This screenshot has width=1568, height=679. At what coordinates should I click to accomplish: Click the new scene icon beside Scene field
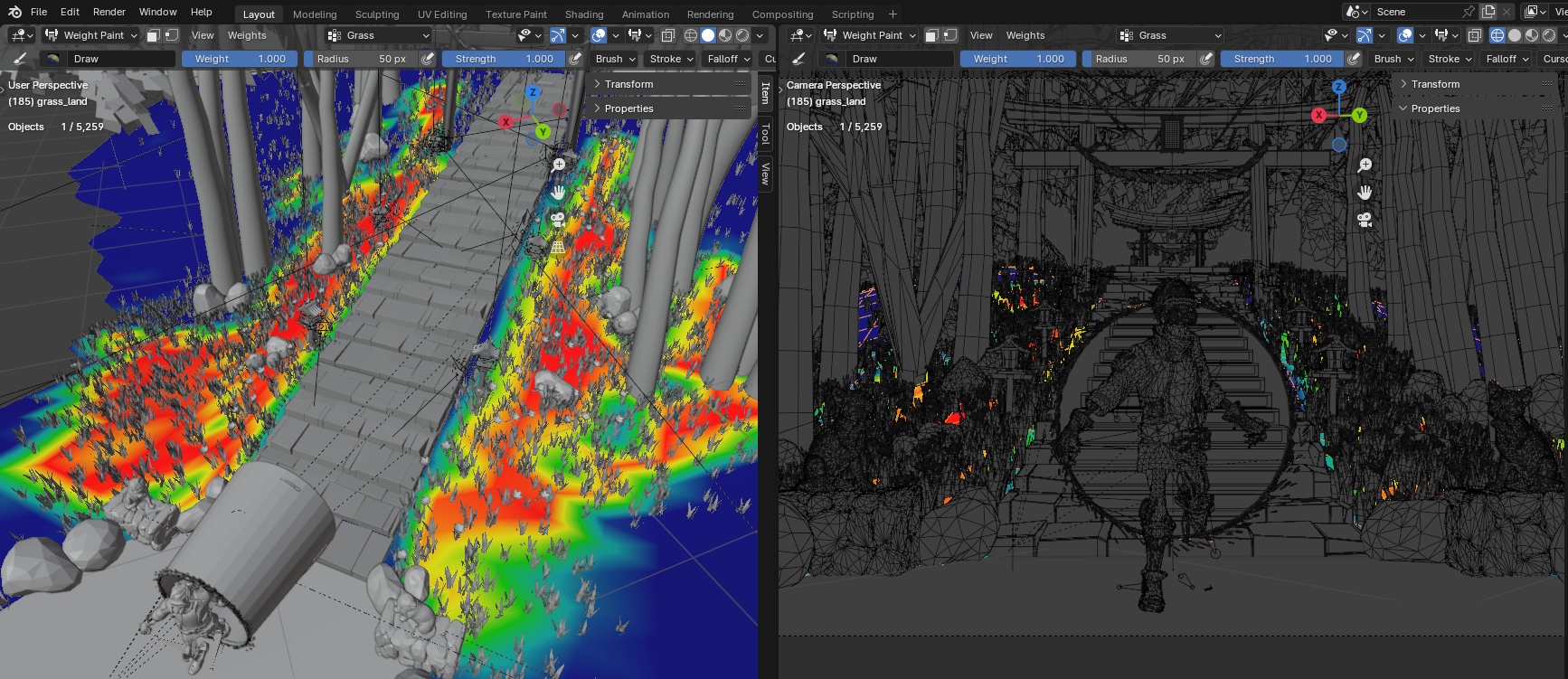pyautogui.click(x=1488, y=12)
